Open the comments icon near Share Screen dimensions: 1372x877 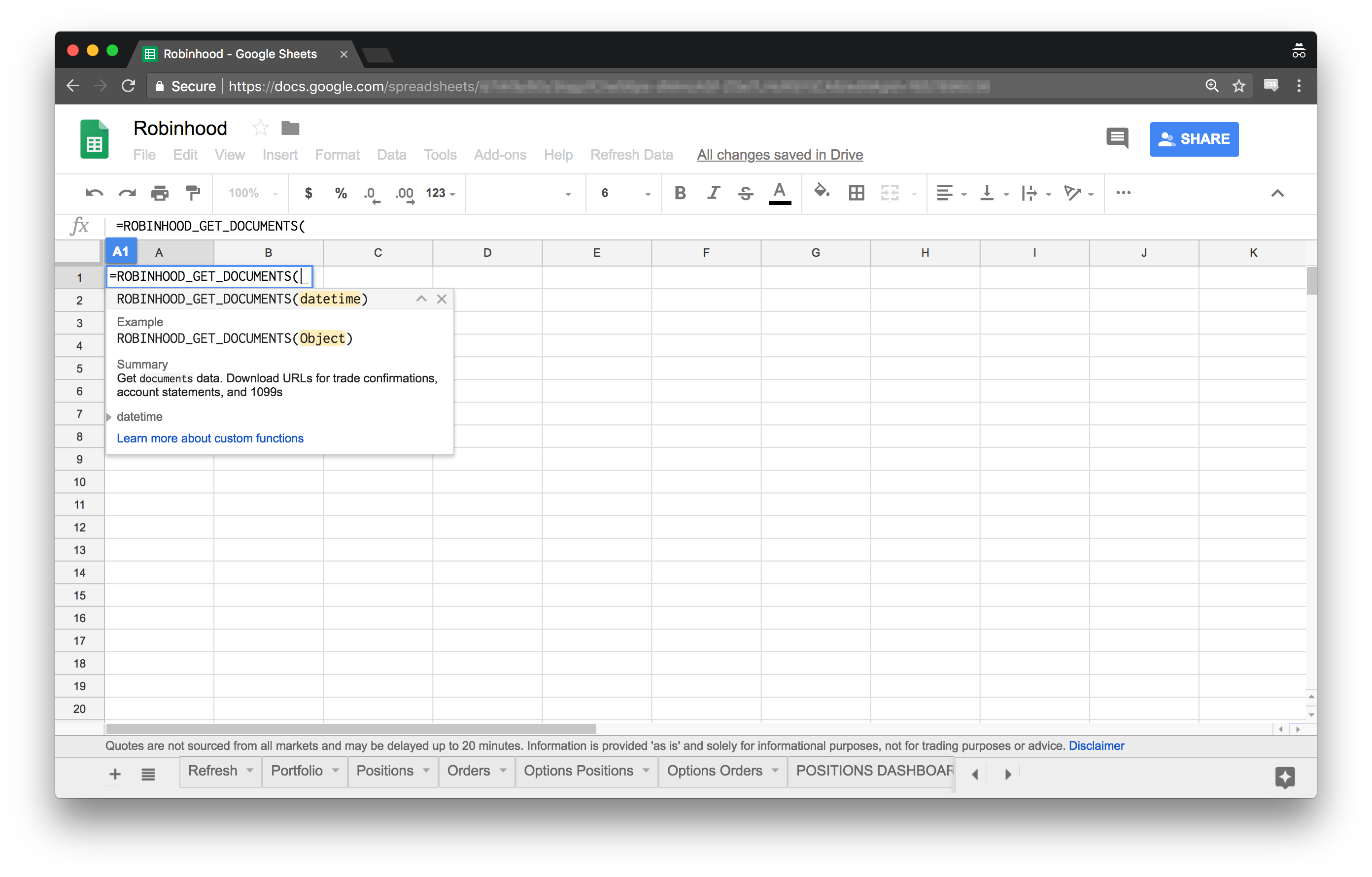point(1117,138)
